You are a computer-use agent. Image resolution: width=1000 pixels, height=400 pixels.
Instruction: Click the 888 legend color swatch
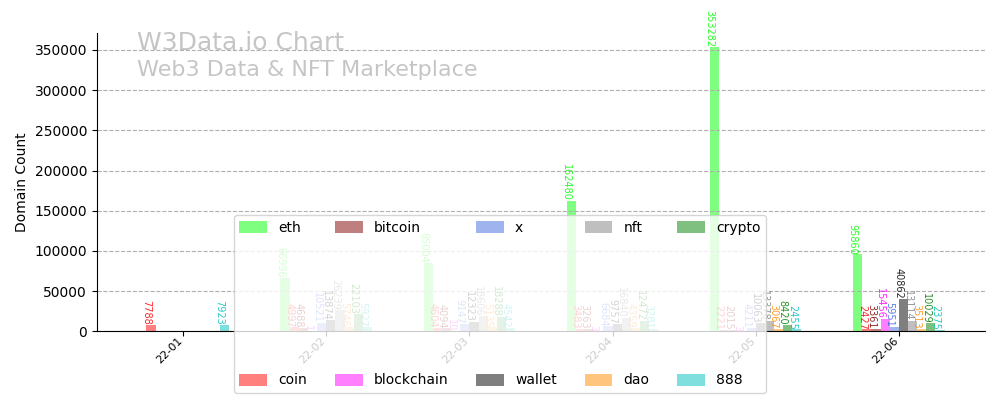[x=691, y=380]
